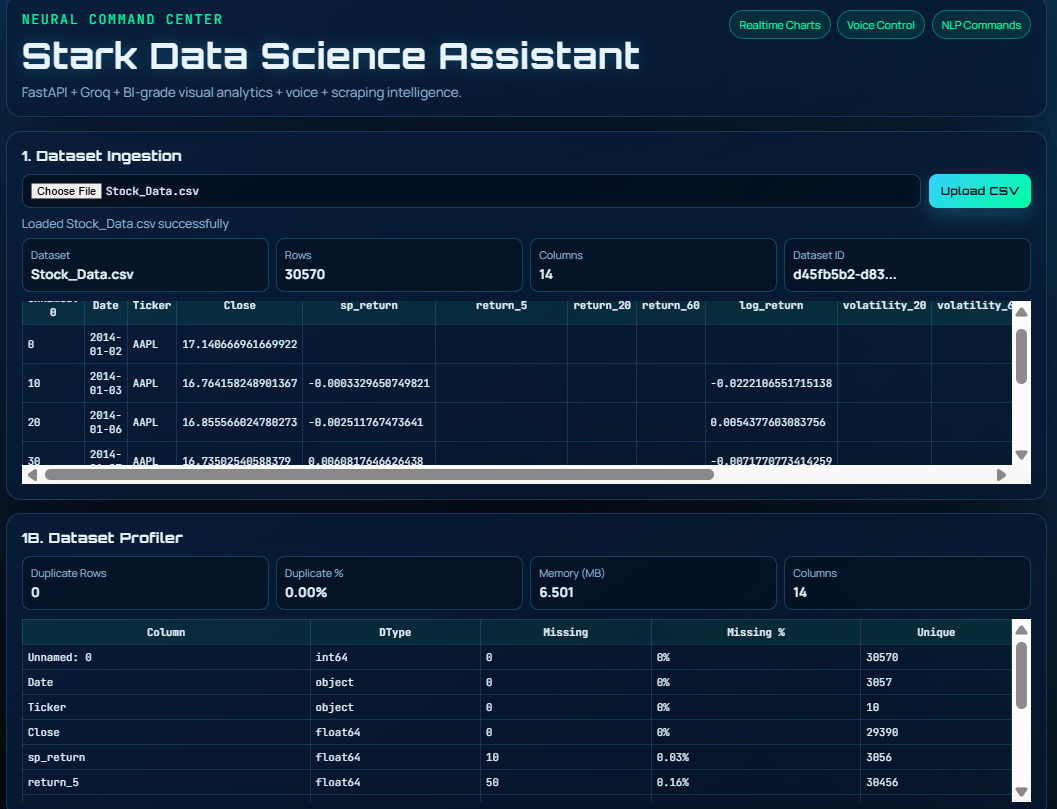Image resolution: width=1057 pixels, height=809 pixels.
Task: Click the Date row name in profiler
Action: click(40, 682)
